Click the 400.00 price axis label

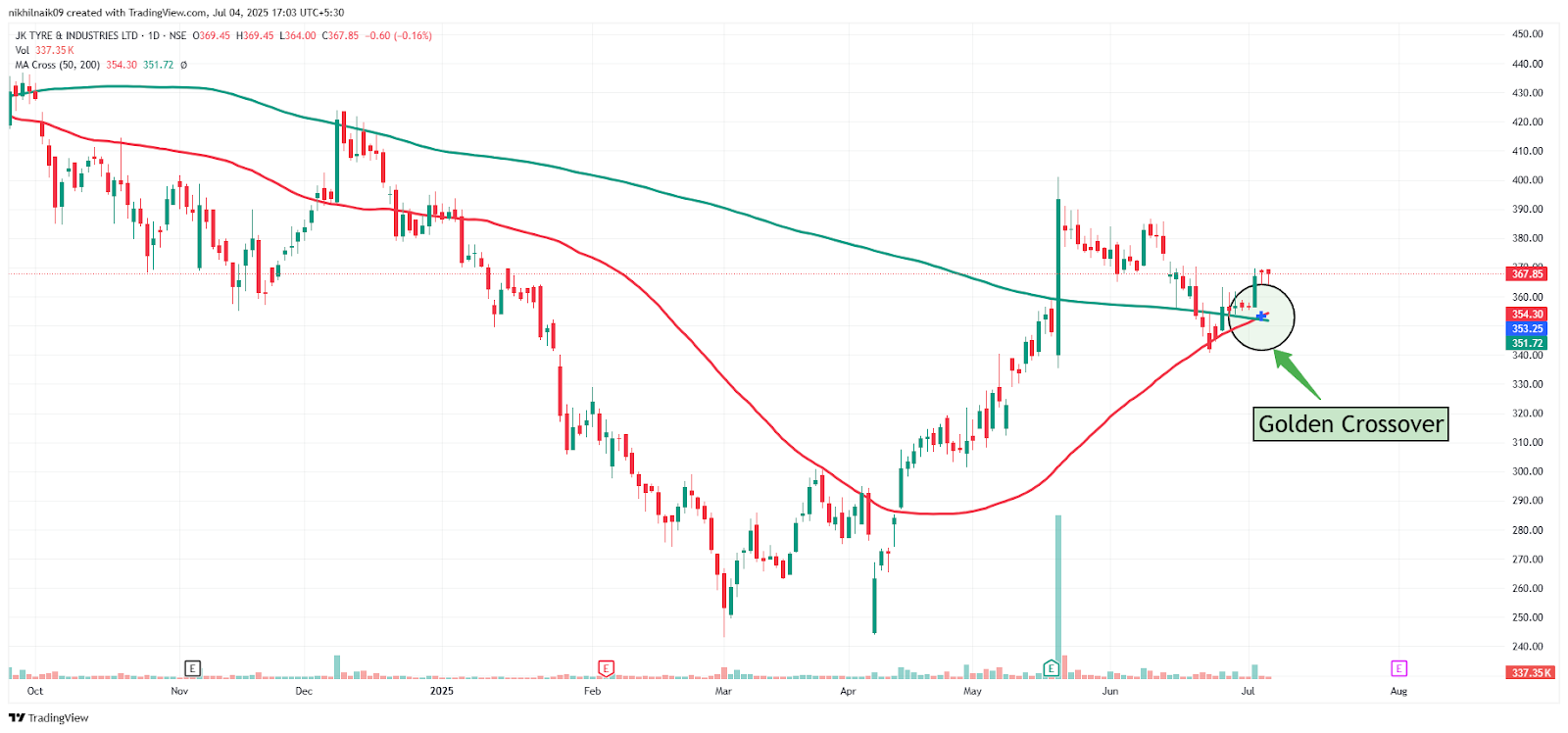click(x=1527, y=180)
